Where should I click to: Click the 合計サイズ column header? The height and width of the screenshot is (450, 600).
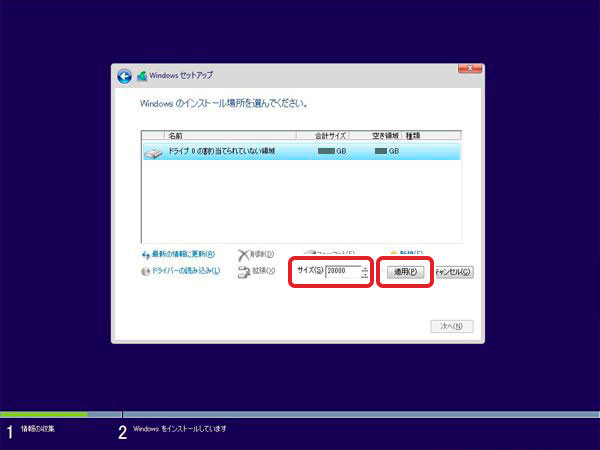[x=329, y=135]
